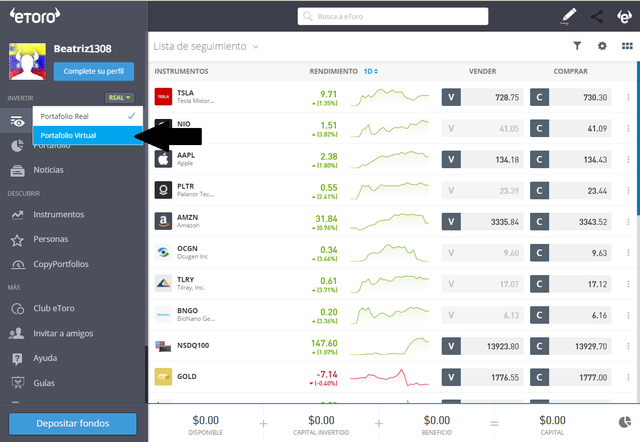The width and height of the screenshot is (640, 442).
Task: Click the TSLA performance sparkline chart
Action: (x=389, y=97)
